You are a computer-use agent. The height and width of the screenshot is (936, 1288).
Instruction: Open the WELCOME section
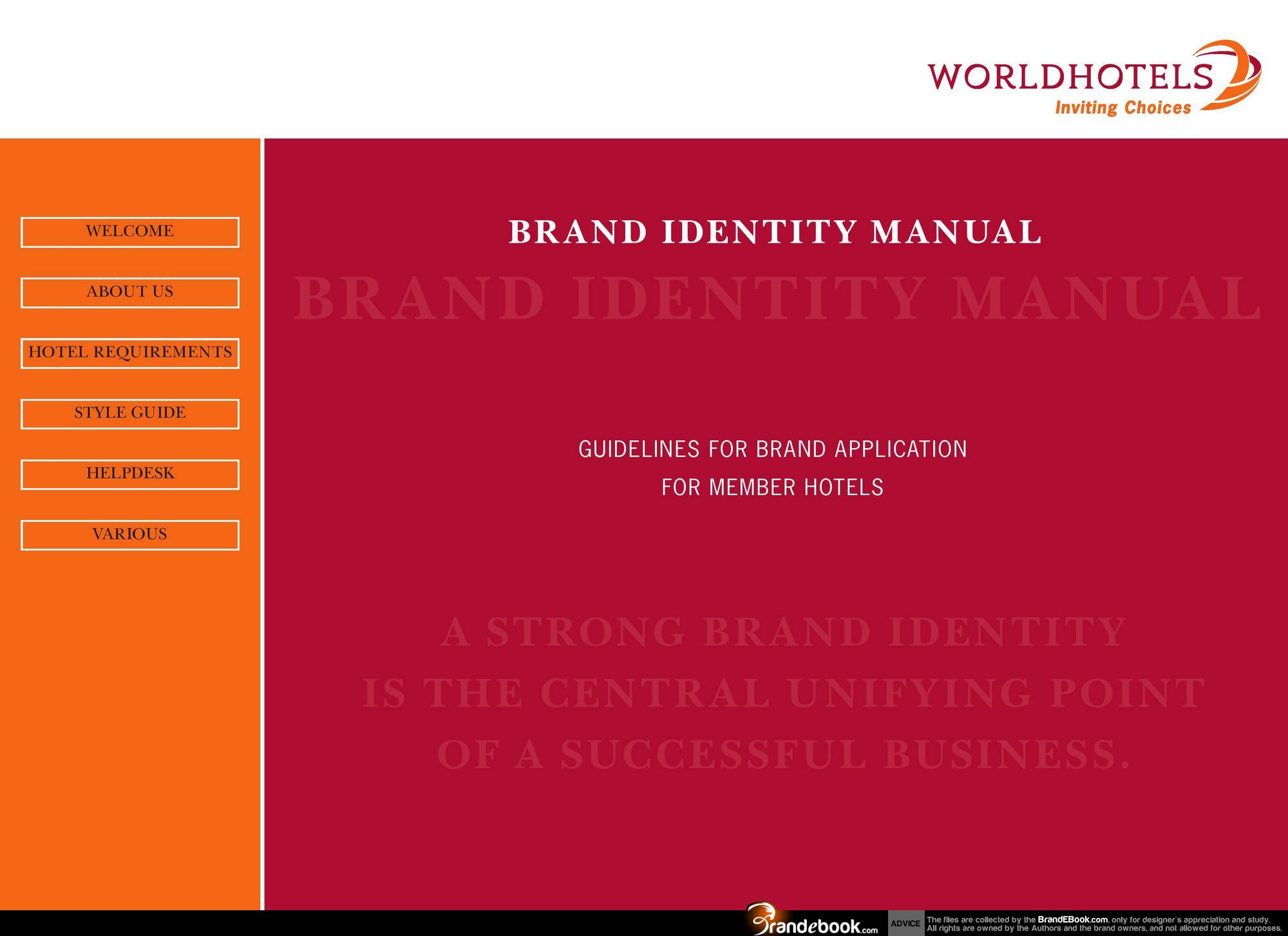[x=129, y=232]
